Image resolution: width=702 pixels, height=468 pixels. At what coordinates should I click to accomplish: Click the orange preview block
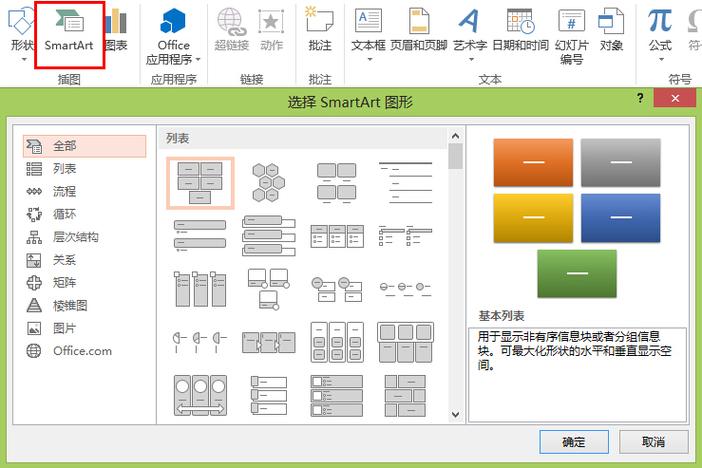(533, 162)
